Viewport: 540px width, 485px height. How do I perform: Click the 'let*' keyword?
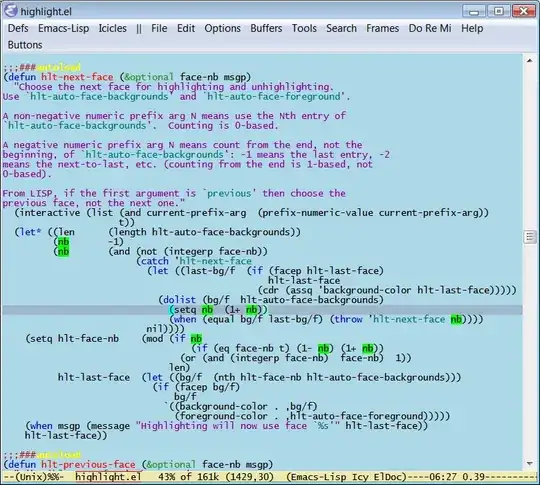click(x=30, y=232)
